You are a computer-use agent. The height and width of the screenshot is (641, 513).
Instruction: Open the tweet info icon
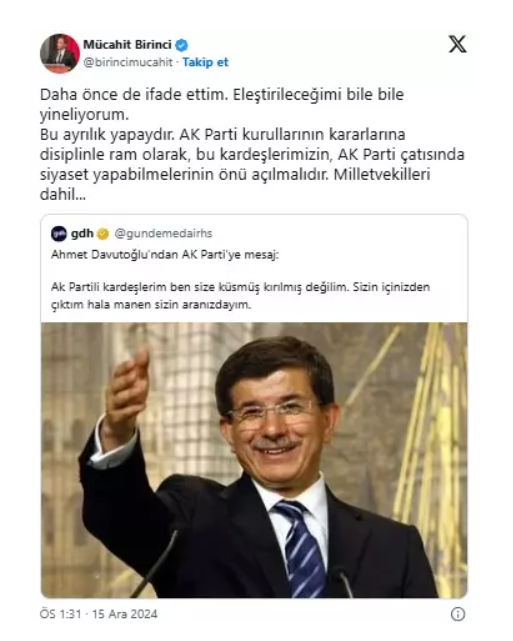point(457,614)
